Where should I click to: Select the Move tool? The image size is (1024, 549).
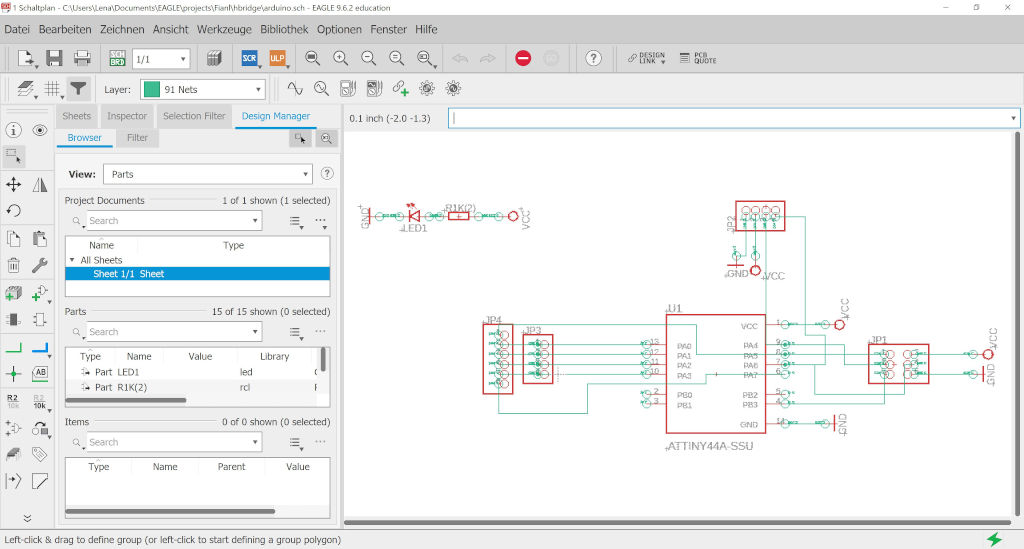(14, 184)
